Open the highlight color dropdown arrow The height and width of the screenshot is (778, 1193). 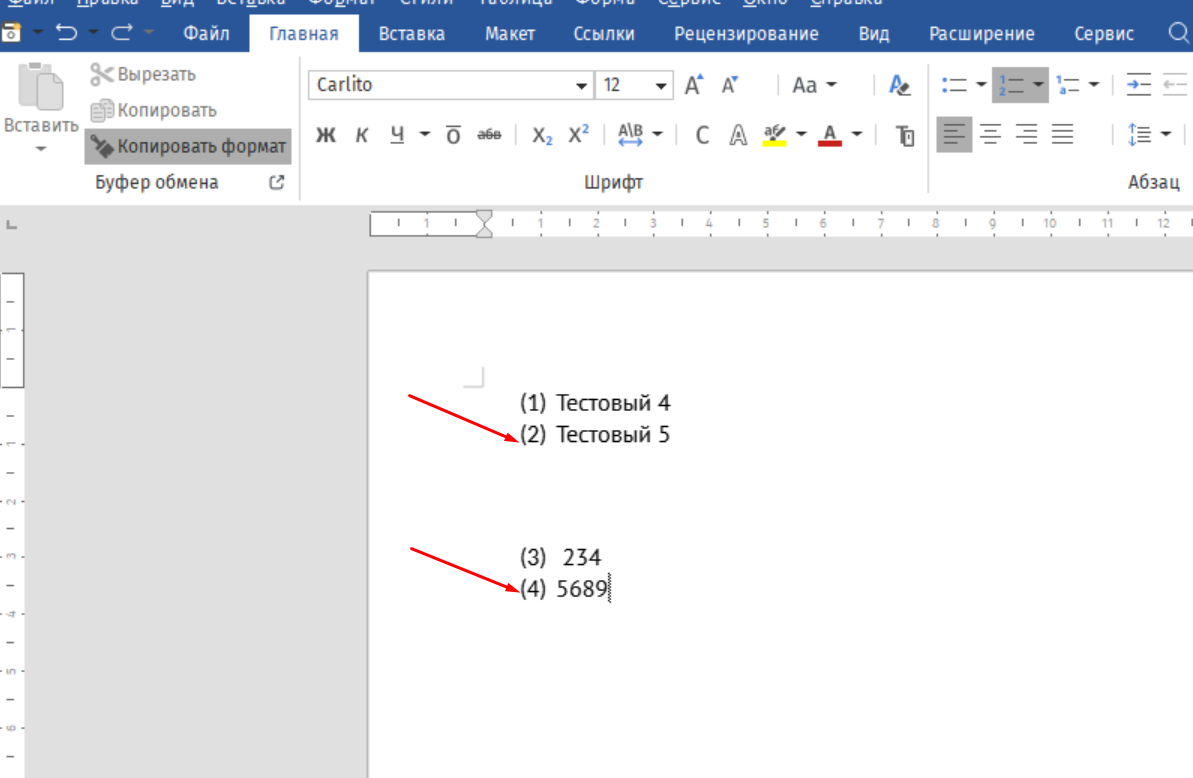tap(801, 135)
